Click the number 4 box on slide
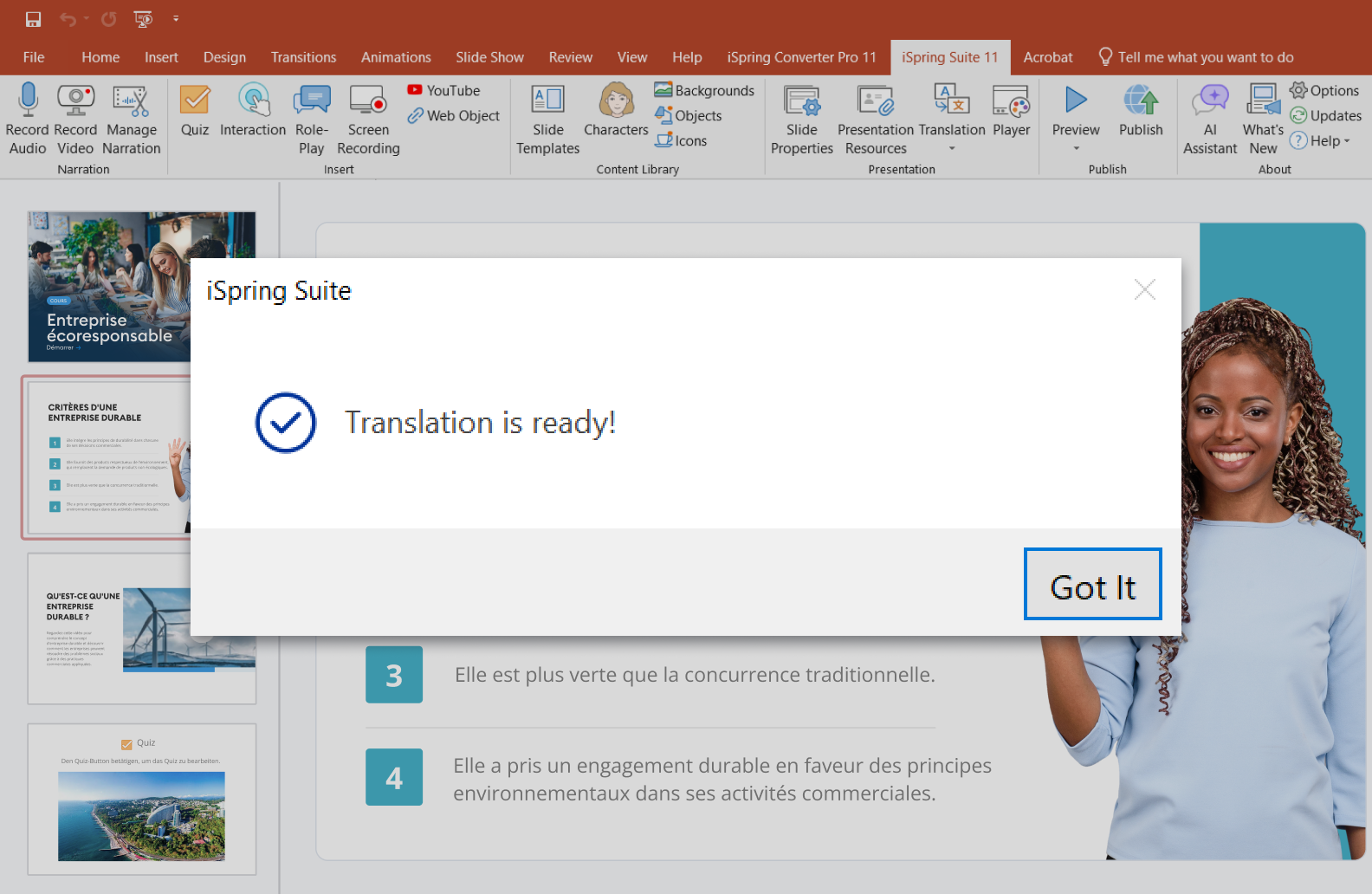This screenshot has height=894, width=1372. pyautogui.click(x=394, y=777)
